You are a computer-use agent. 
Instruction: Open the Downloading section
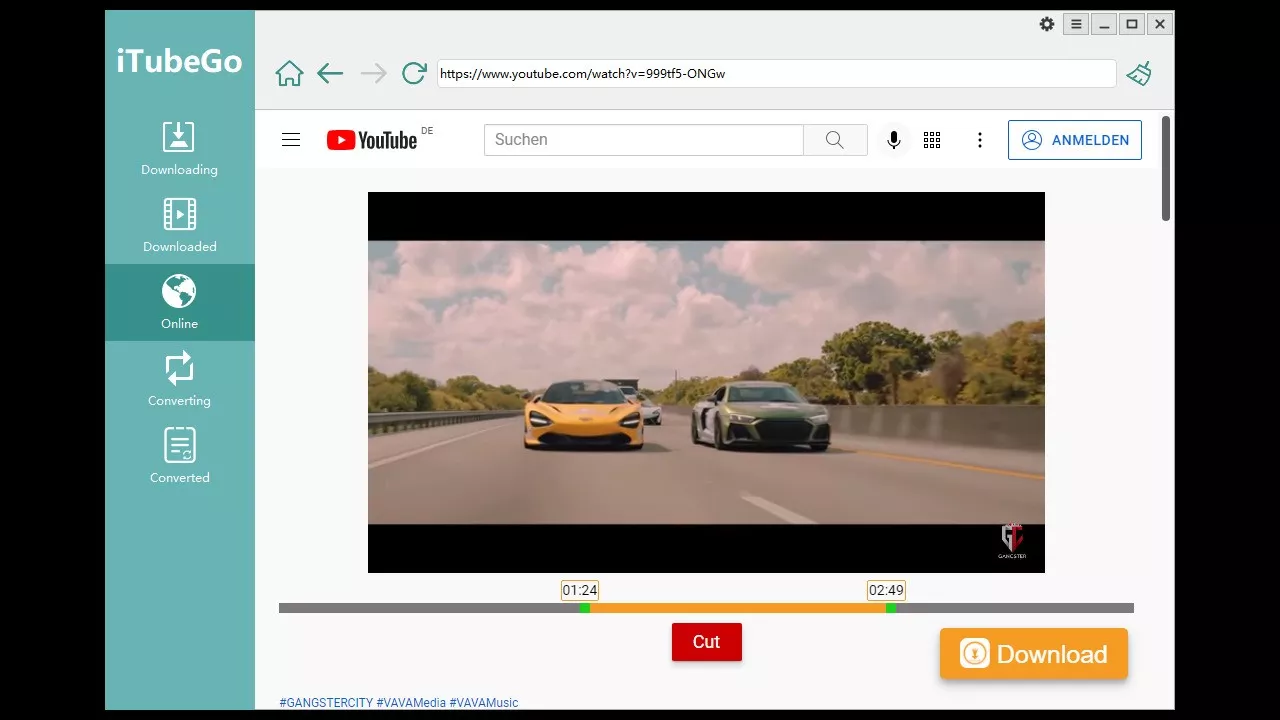pos(179,148)
